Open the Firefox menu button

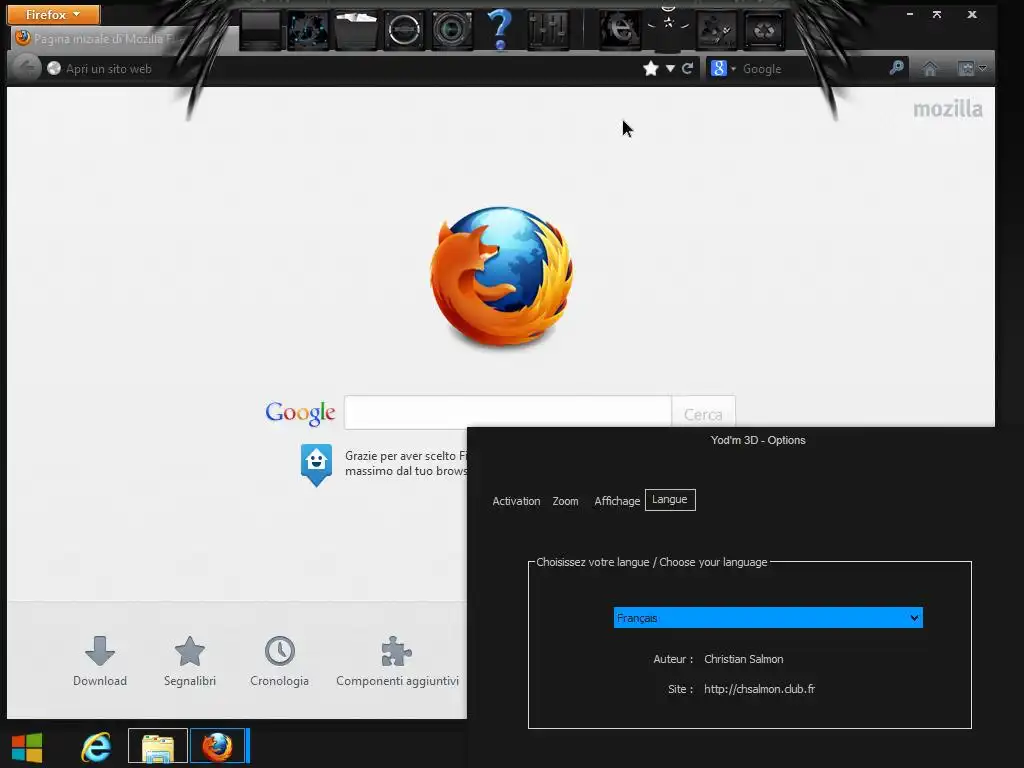point(54,14)
